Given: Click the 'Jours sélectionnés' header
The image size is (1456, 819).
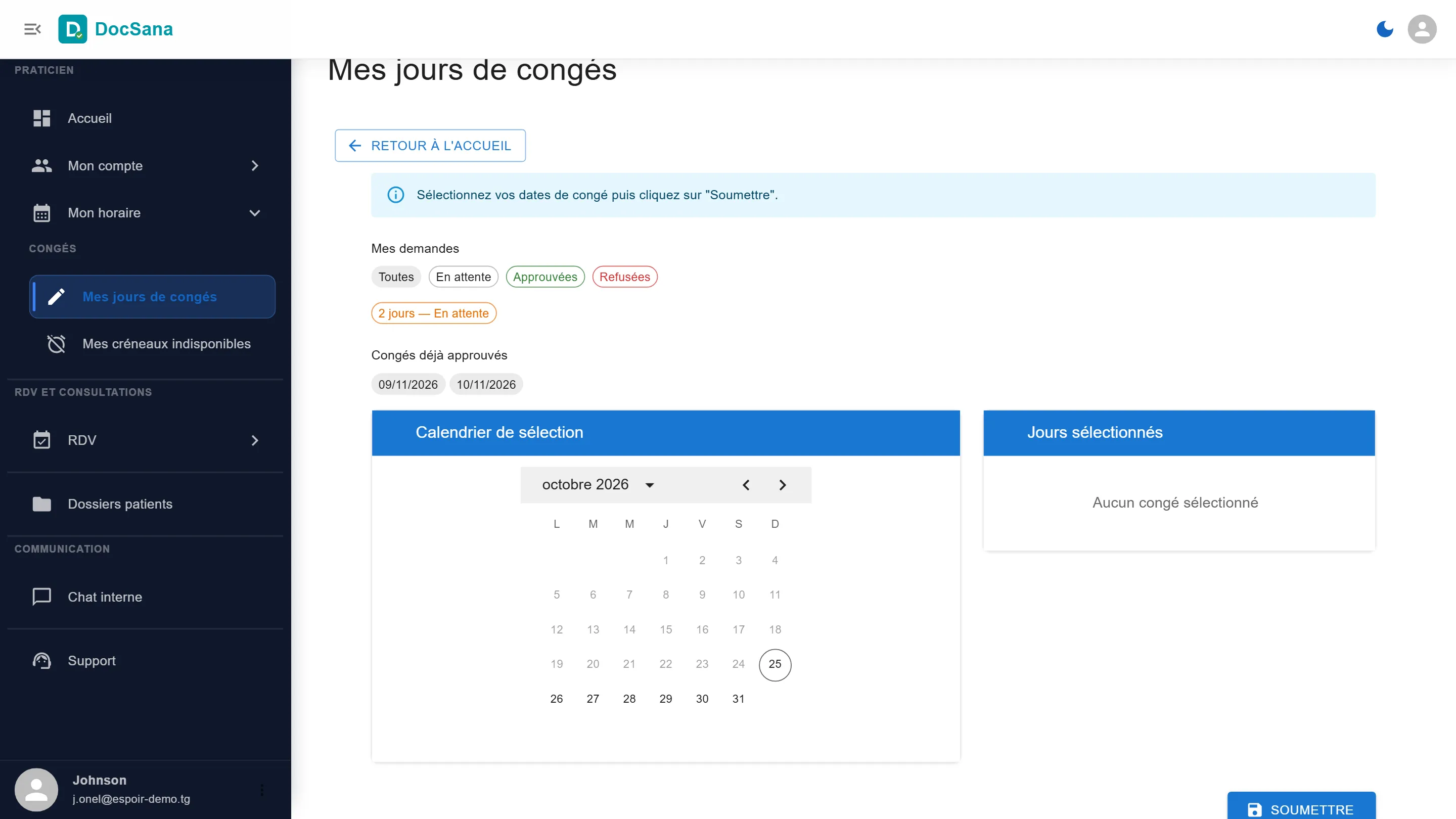Looking at the screenshot, I should (1179, 433).
